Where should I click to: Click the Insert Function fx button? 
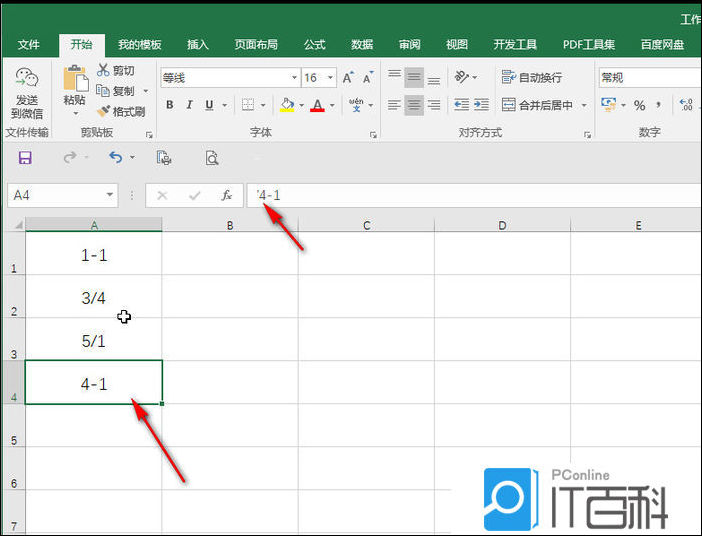click(x=227, y=195)
